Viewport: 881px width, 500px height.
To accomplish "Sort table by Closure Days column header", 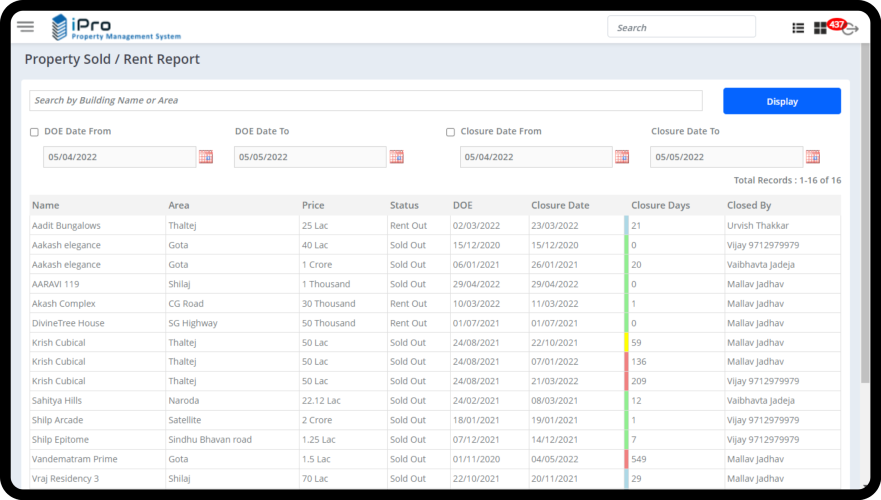I will click(x=660, y=206).
